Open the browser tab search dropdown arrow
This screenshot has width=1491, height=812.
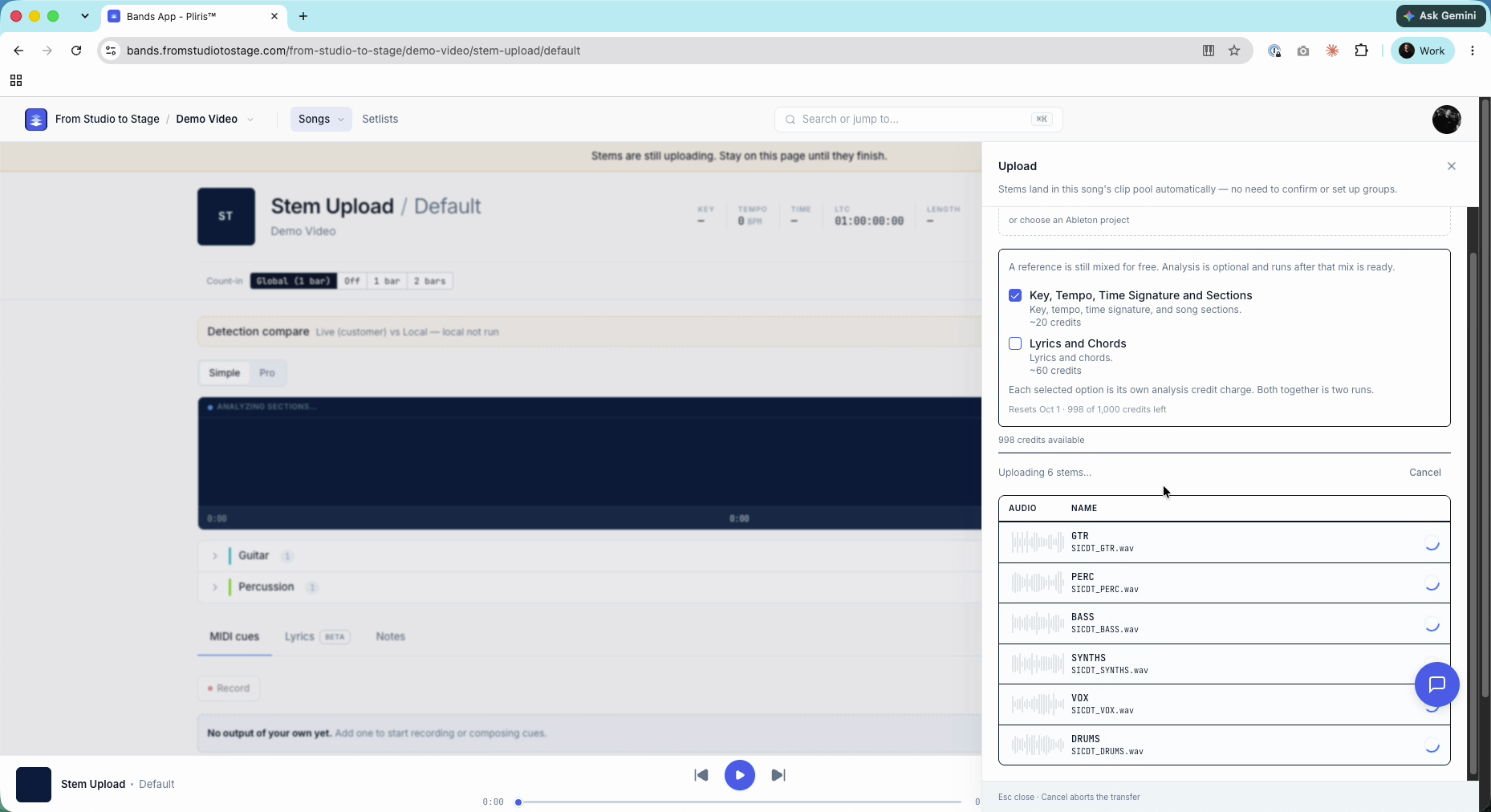point(85,16)
